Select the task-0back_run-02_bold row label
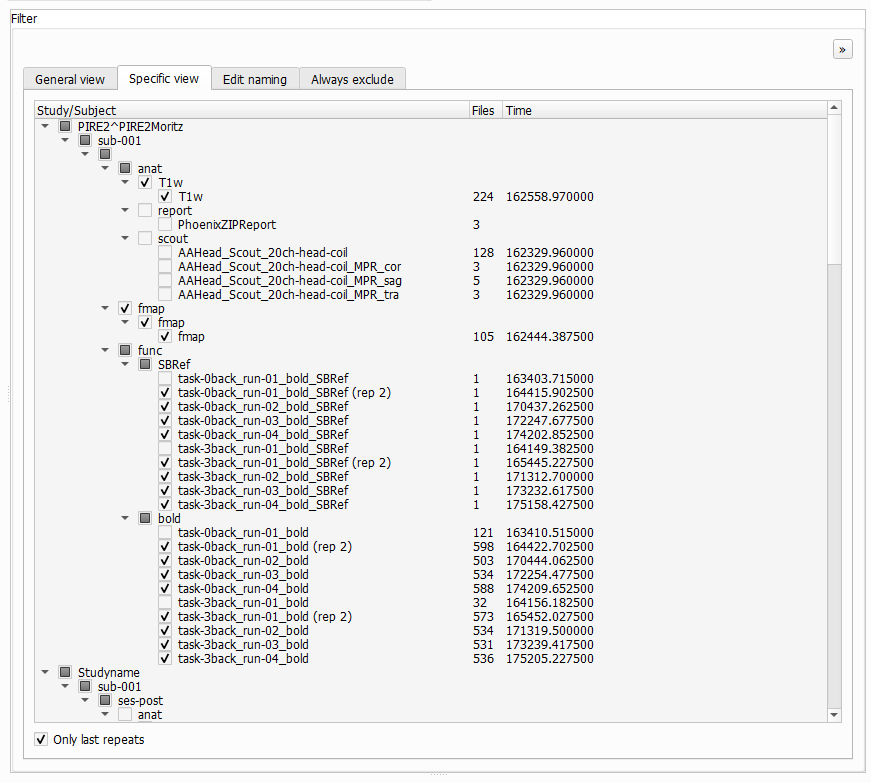Screen dimensions: 871x783 coord(243,560)
